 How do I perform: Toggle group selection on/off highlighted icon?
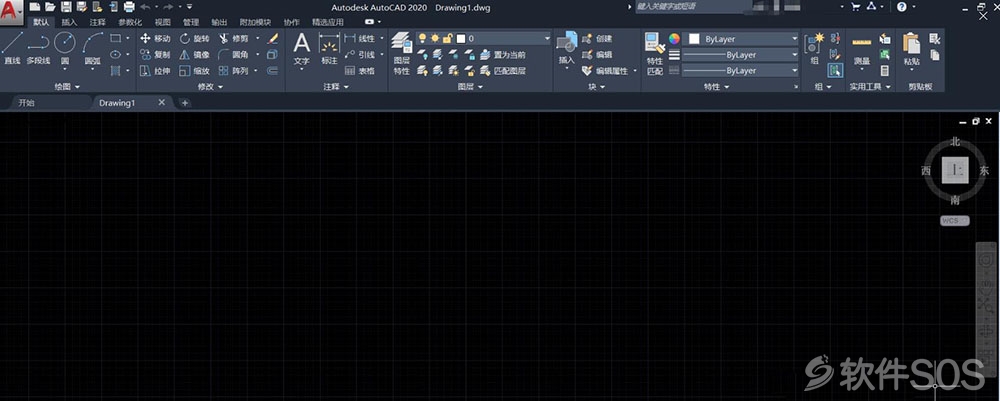point(835,71)
